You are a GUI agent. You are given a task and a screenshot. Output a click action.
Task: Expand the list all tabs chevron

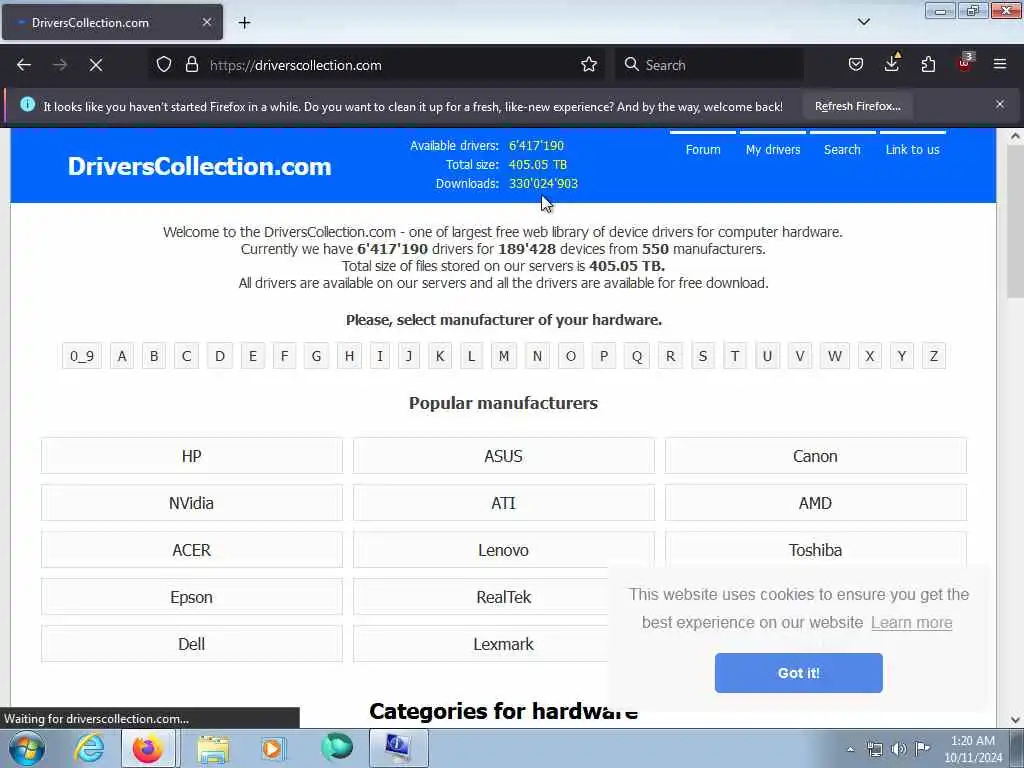(x=863, y=22)
